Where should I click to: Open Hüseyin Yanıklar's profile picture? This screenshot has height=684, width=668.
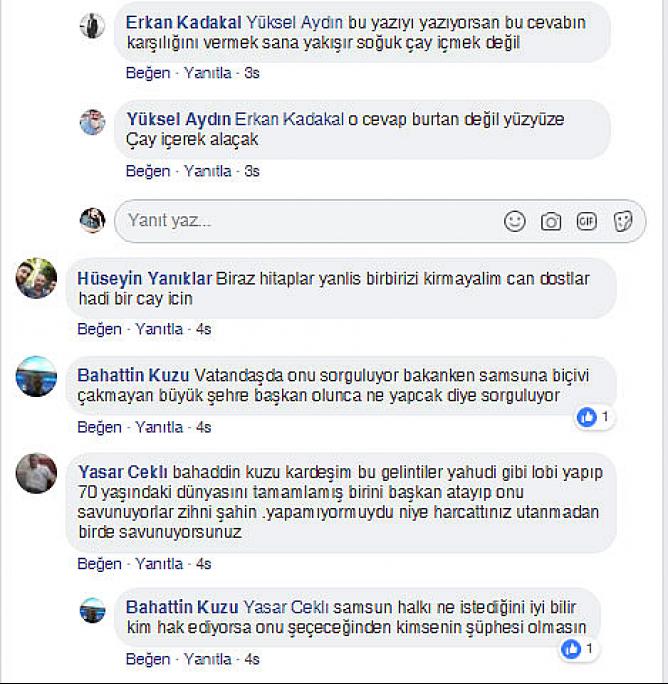tap(36, 278)
